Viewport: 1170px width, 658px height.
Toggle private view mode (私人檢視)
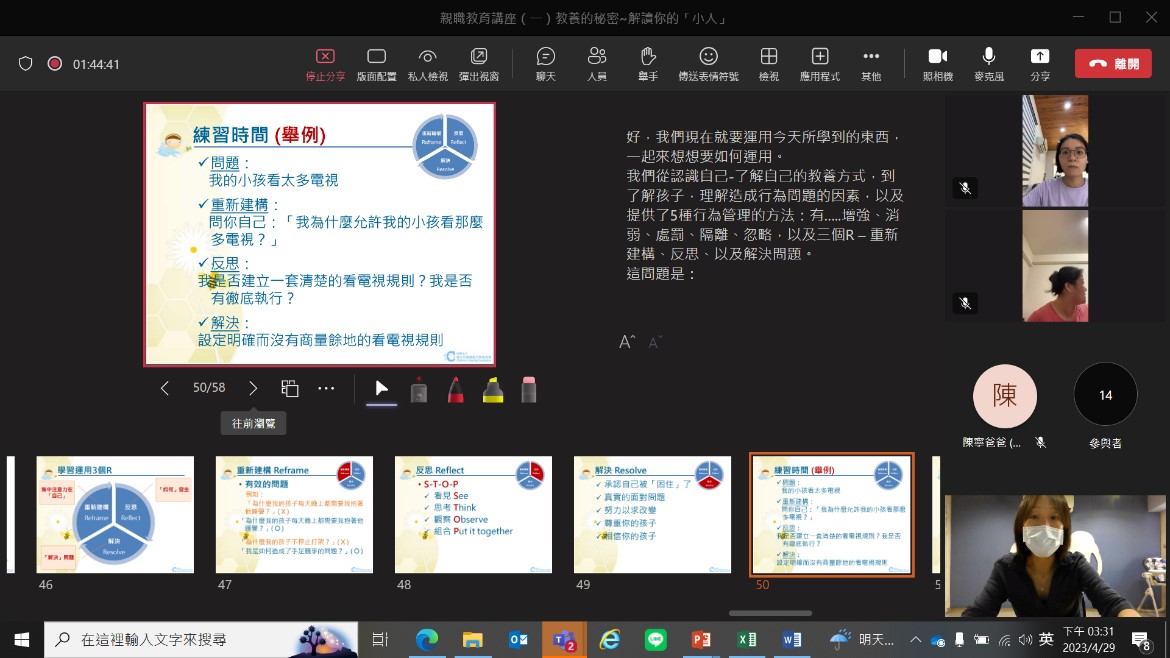pos(428,63)
